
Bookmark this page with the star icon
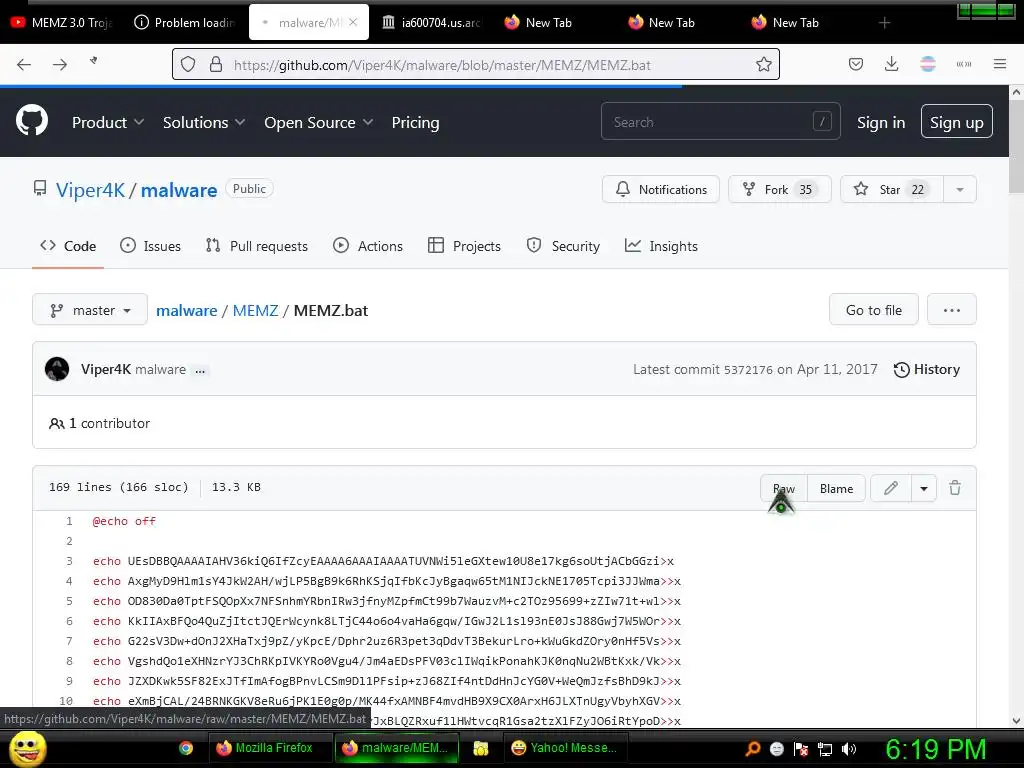(x=763, y=64)
